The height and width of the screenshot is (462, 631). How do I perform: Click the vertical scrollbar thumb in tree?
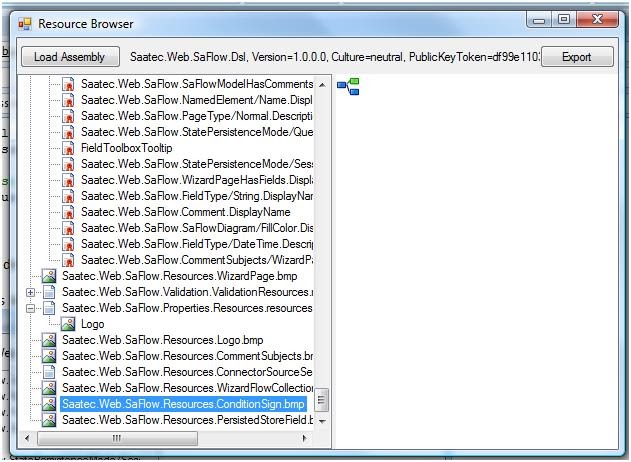(x=321, y=400)
